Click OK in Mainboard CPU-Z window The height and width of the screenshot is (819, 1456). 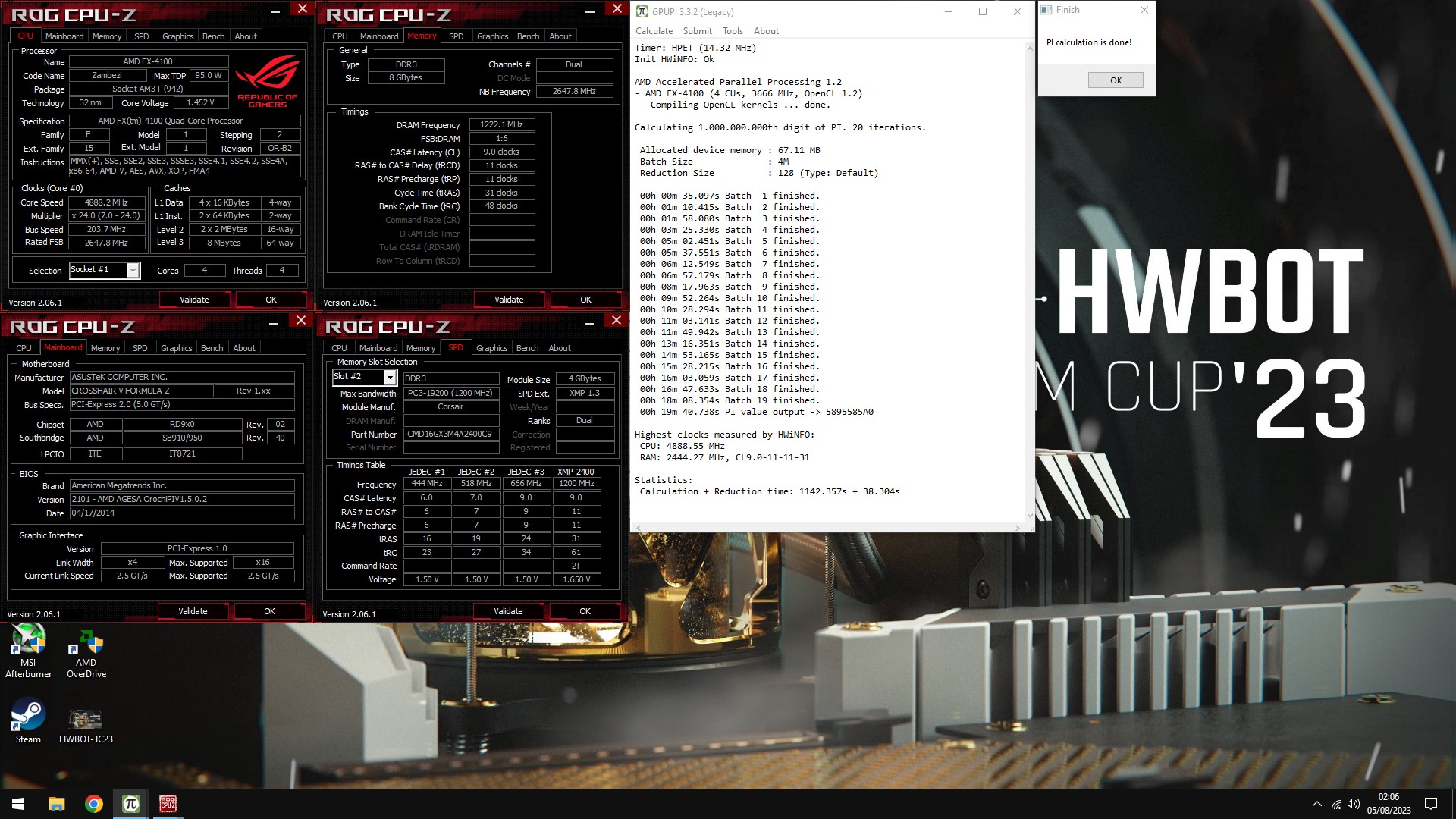click(x=269, y=611)
